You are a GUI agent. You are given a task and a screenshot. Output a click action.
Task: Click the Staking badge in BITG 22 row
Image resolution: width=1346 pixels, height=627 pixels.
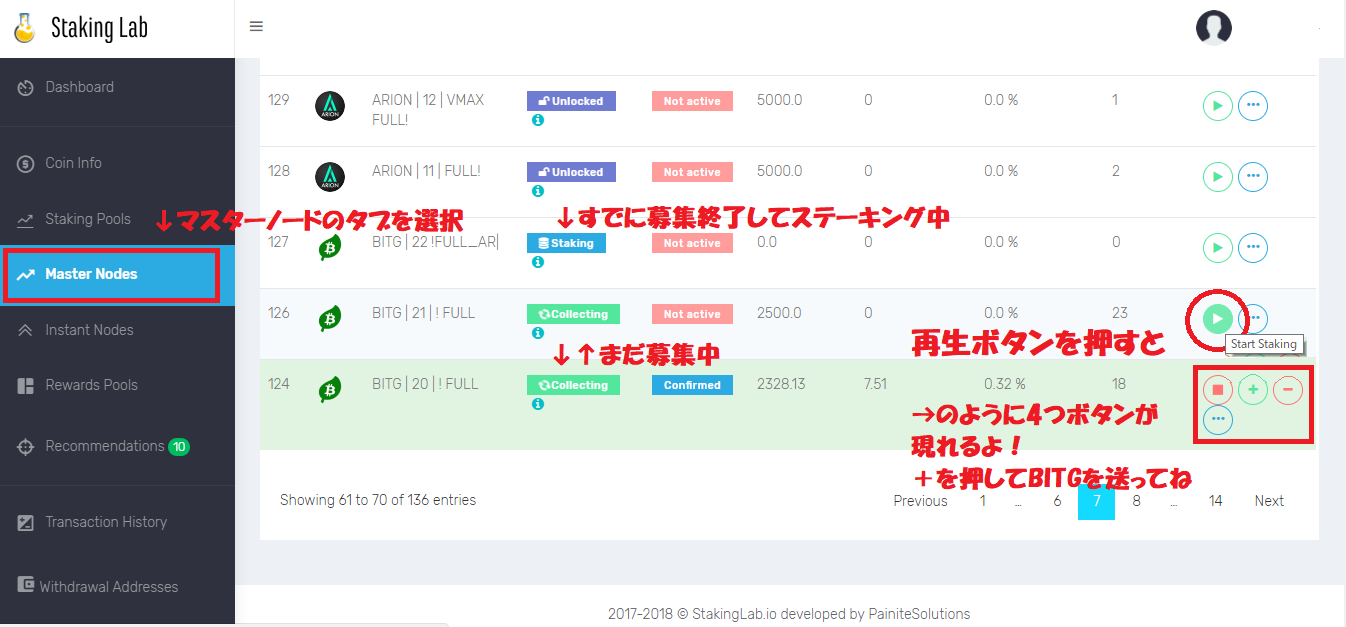point(566,243)
